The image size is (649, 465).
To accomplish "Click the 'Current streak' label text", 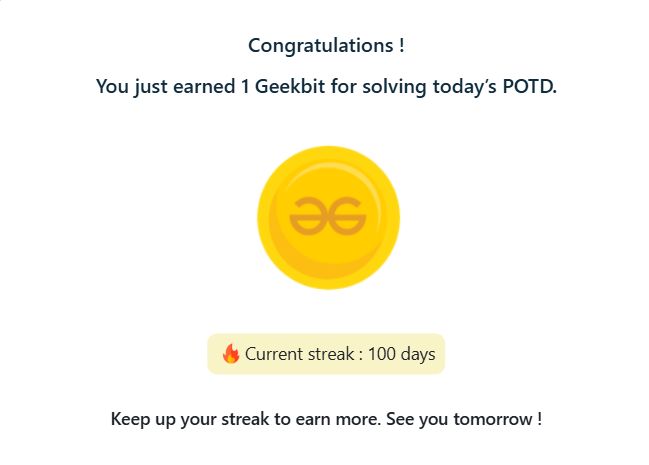I will [300, 354].
